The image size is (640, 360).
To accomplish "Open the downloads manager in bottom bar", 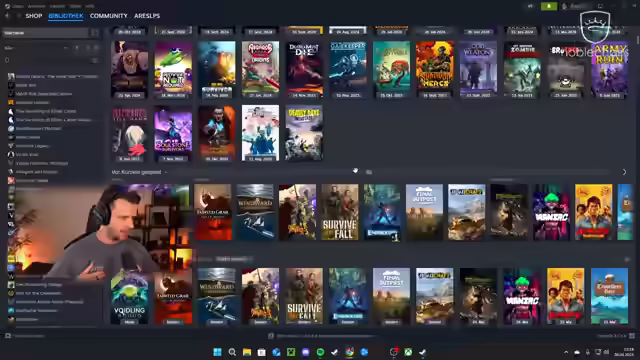I will [x=322, y=336].
